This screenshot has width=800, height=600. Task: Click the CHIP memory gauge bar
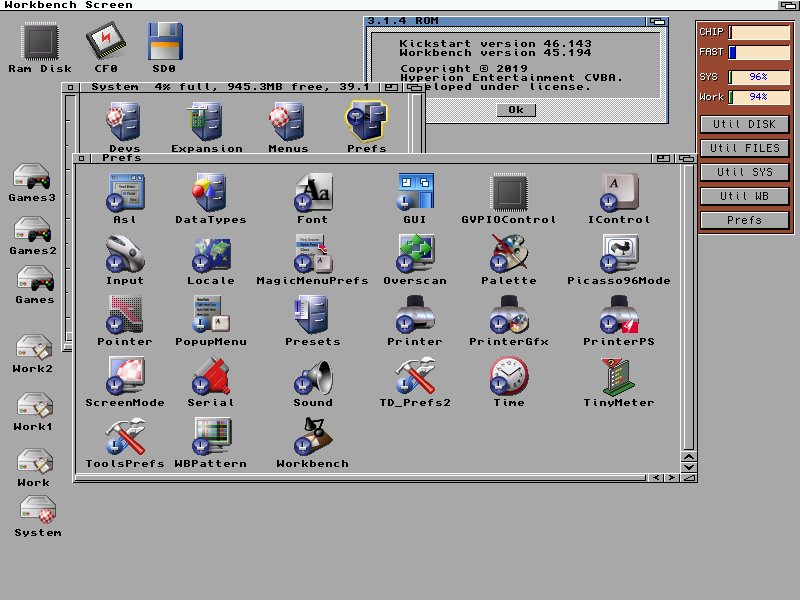(x=759, y=32)
